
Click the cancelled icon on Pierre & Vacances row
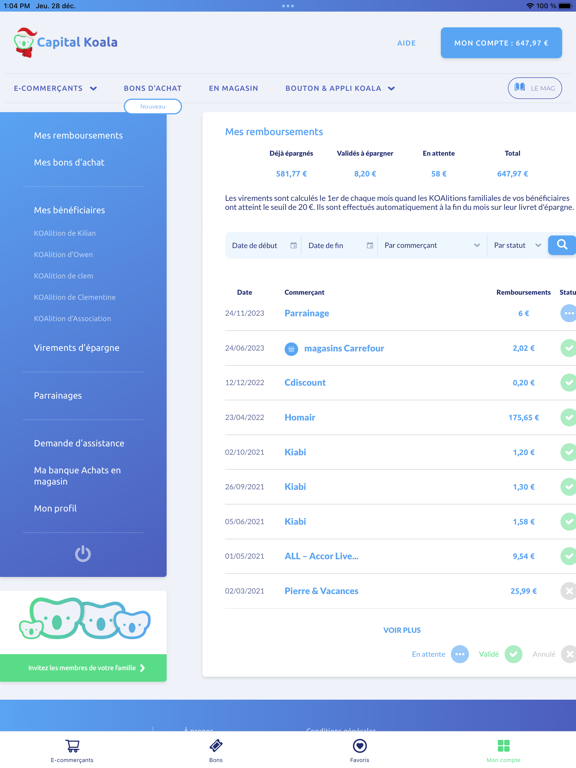[x=568, y=591]
